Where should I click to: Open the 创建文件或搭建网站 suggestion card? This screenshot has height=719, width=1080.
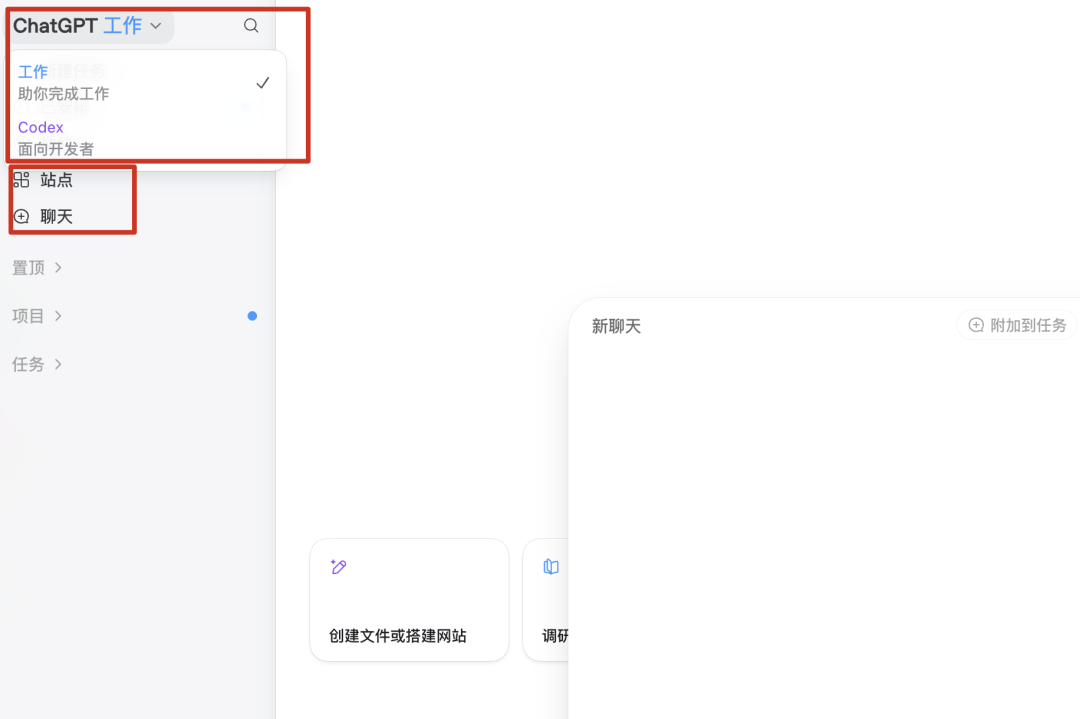click(x=409, y=600)
